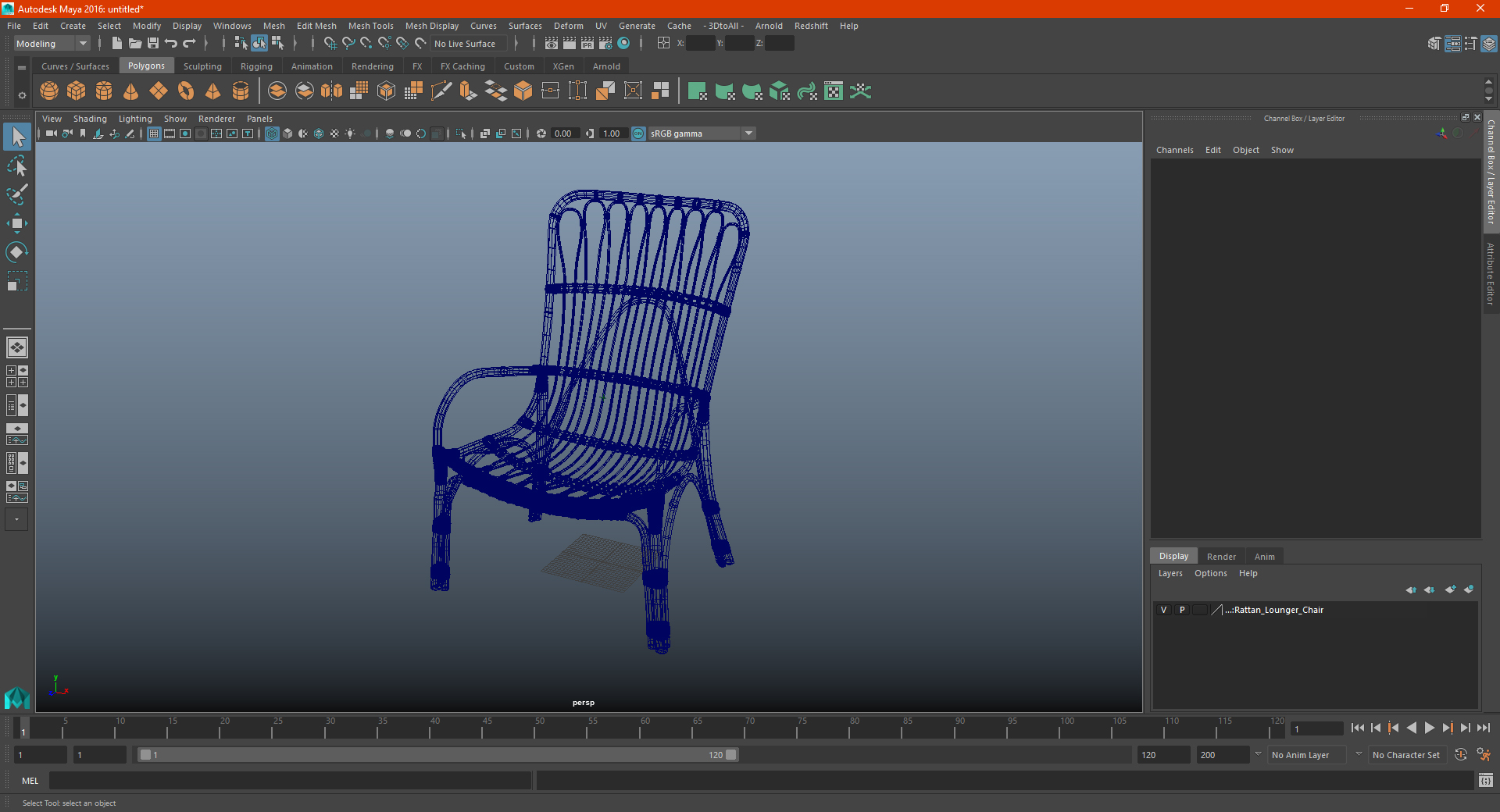Click the range slider bar
The image size is (1500, 812).
click(437, 755)
